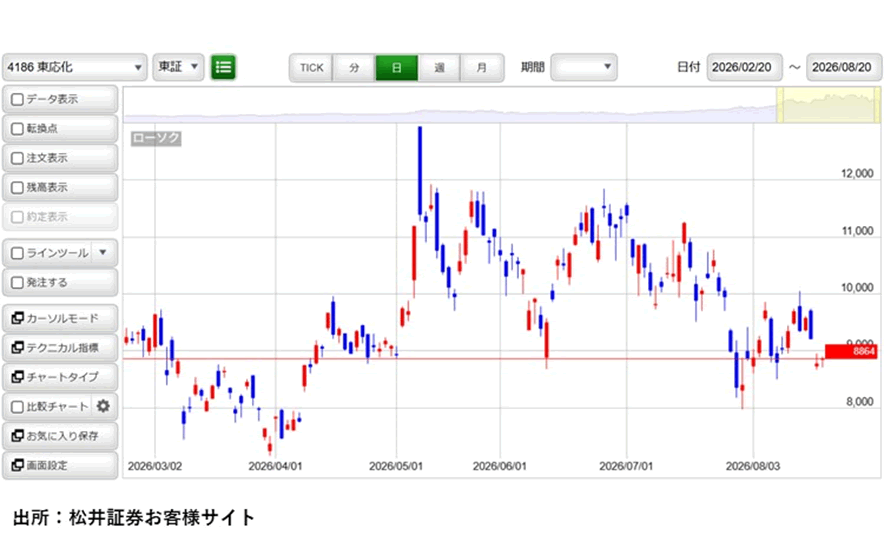This screenshot has width=884, height=535.
Task: Click the テクニカル指標 popup icon
Action: pos(17,347)
